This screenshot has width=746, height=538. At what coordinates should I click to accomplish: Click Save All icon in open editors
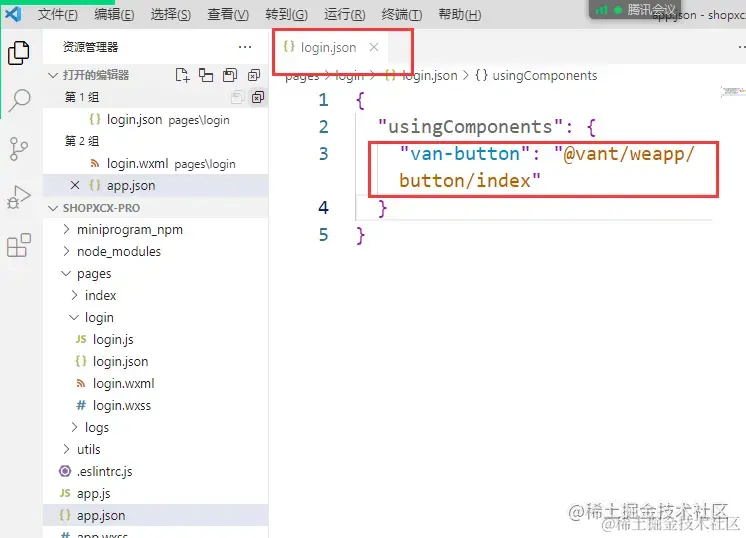click(x=230, y=75)
